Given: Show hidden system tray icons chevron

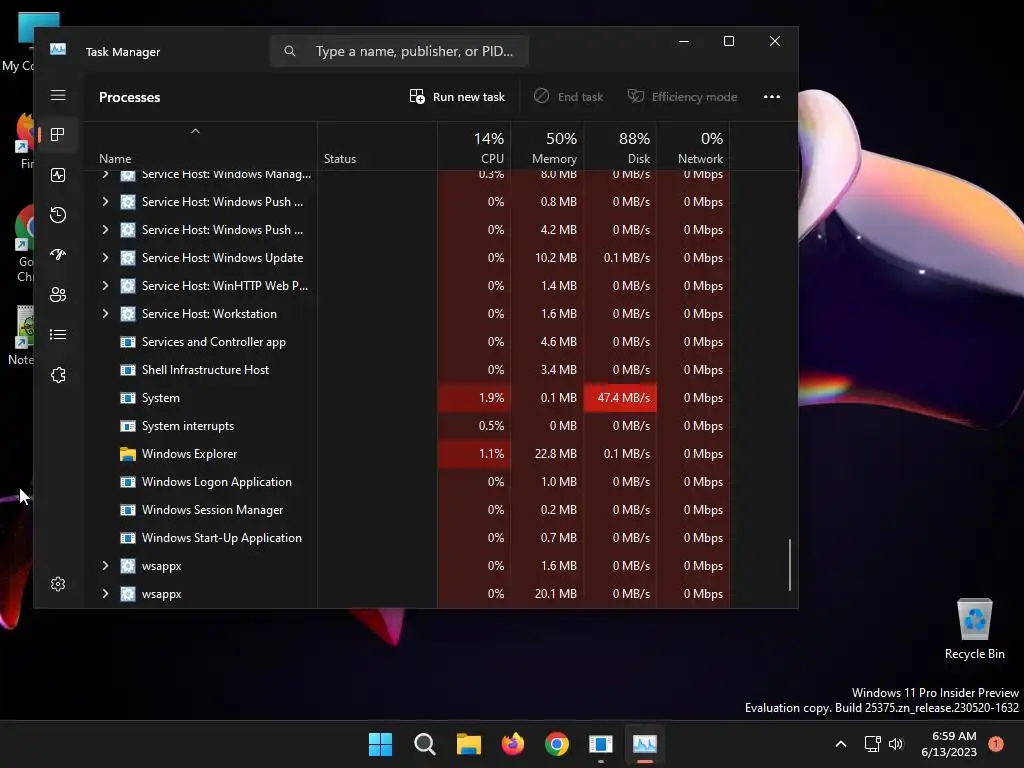Looking at the screenshot, I should [841, 744].
